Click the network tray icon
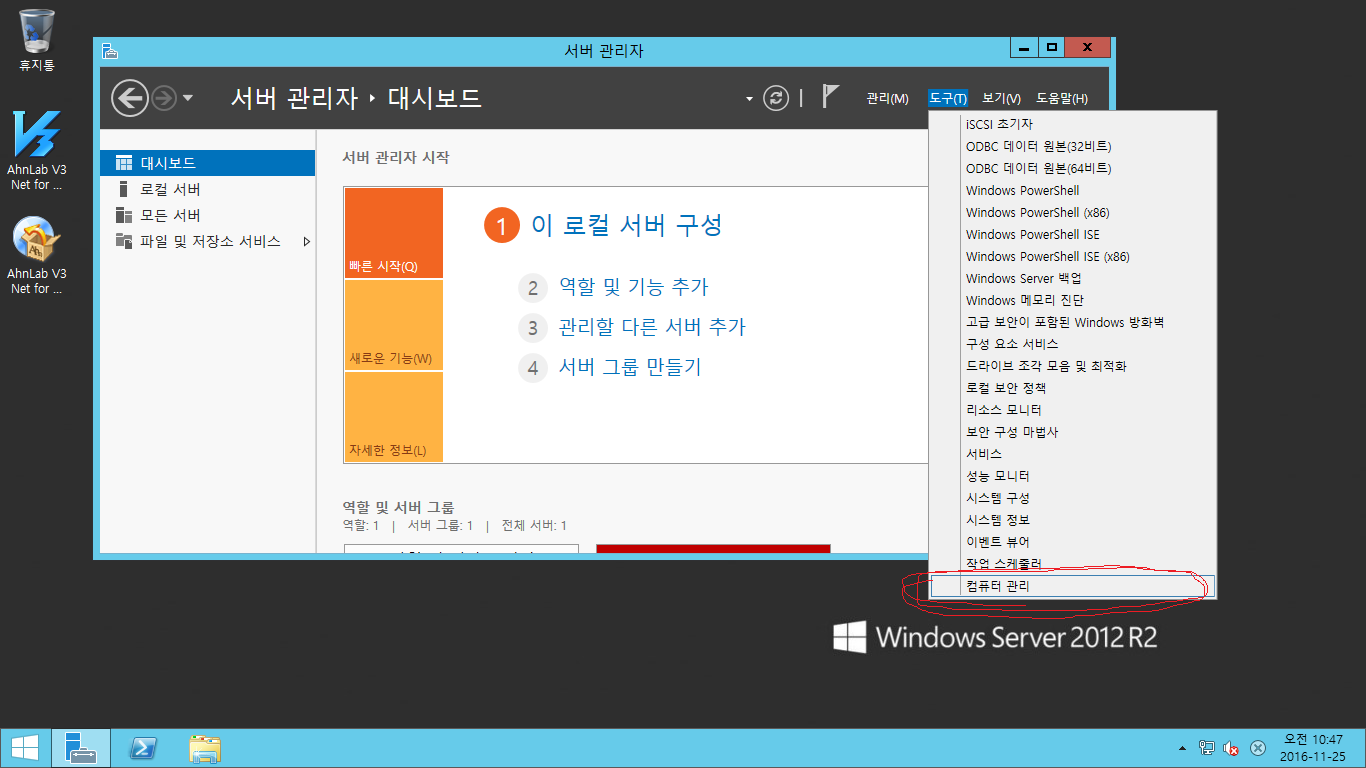 (1207, 748)
